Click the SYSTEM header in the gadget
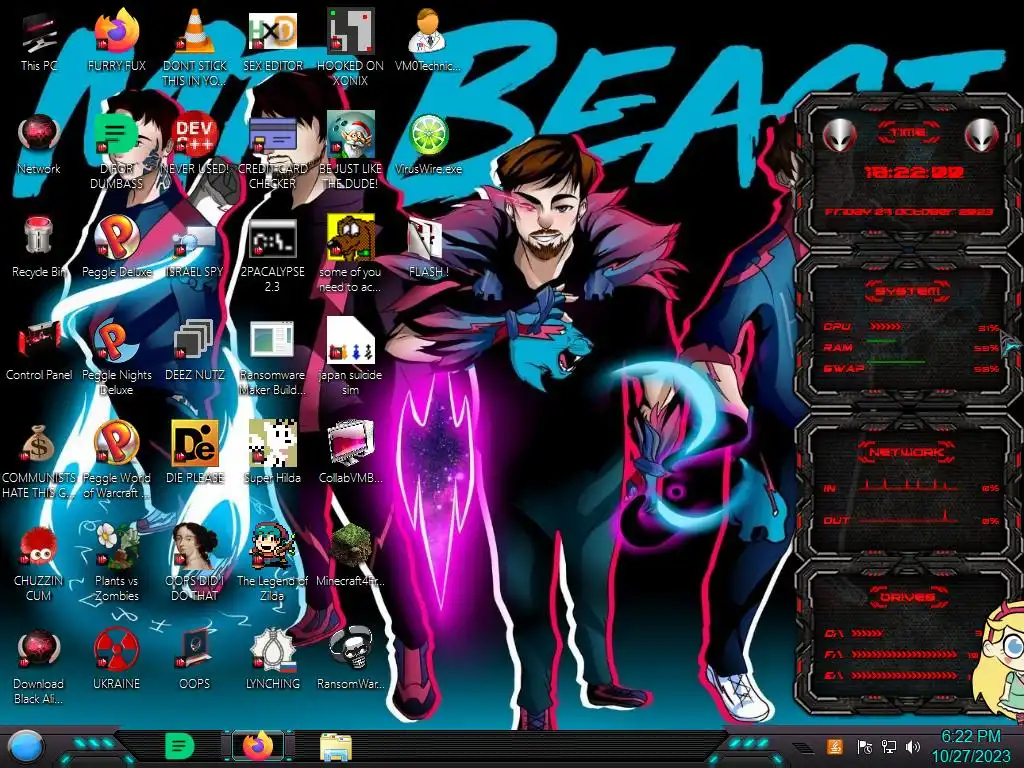 [908, 291]
